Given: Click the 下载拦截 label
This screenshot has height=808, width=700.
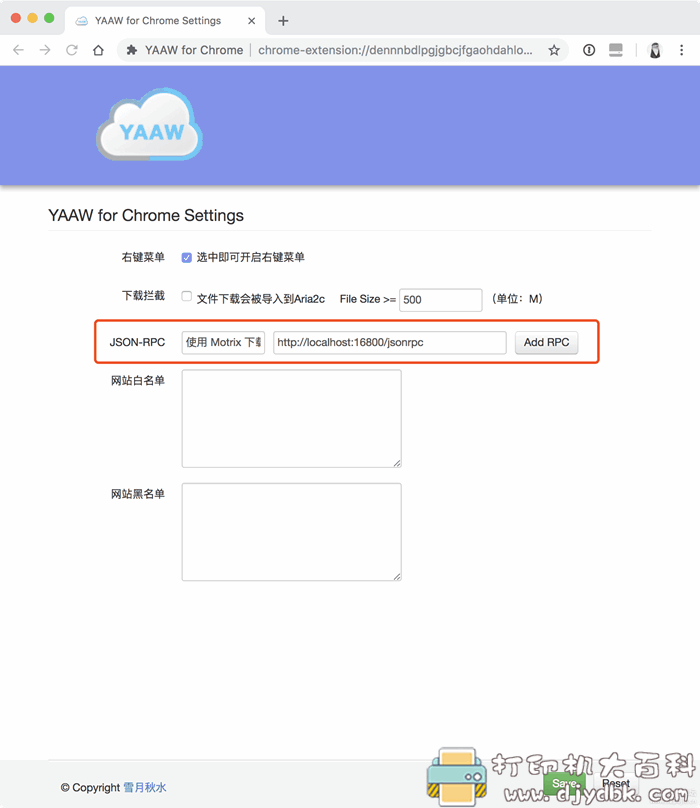Looking at the screenshot, I should click(x=143, y=296).
